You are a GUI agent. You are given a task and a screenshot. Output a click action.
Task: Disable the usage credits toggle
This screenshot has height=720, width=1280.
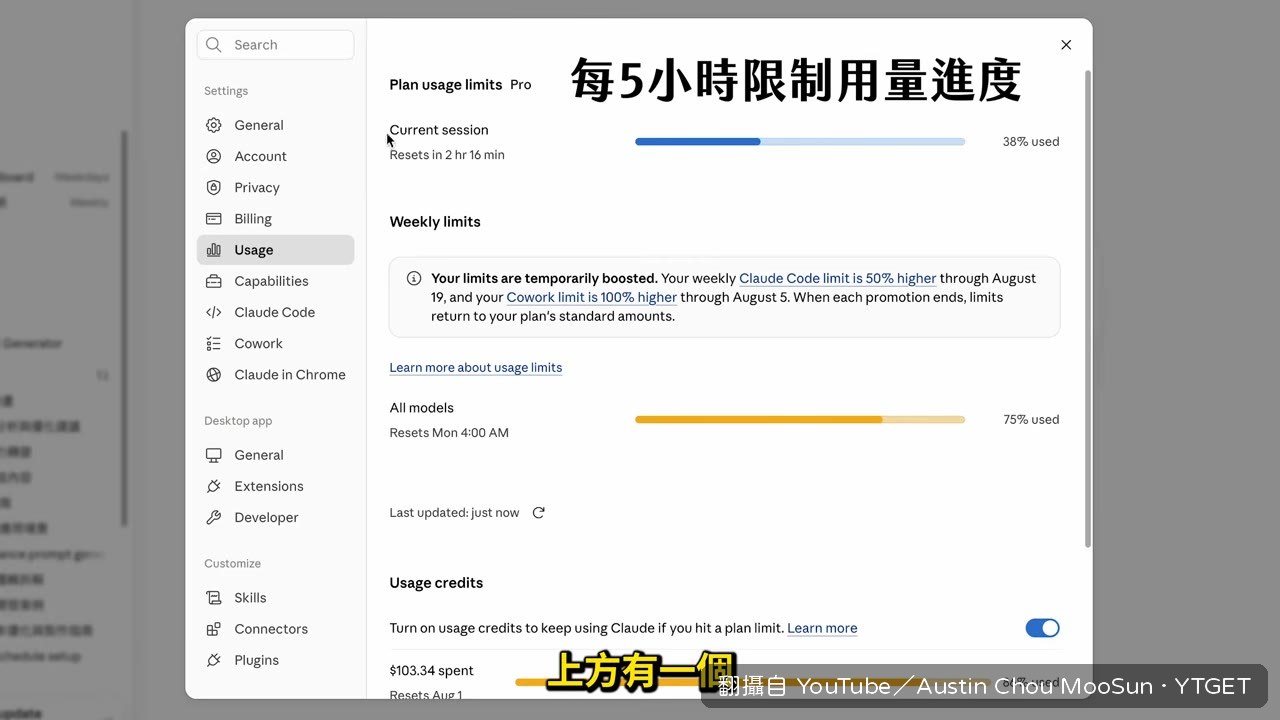pos(1042,628)
